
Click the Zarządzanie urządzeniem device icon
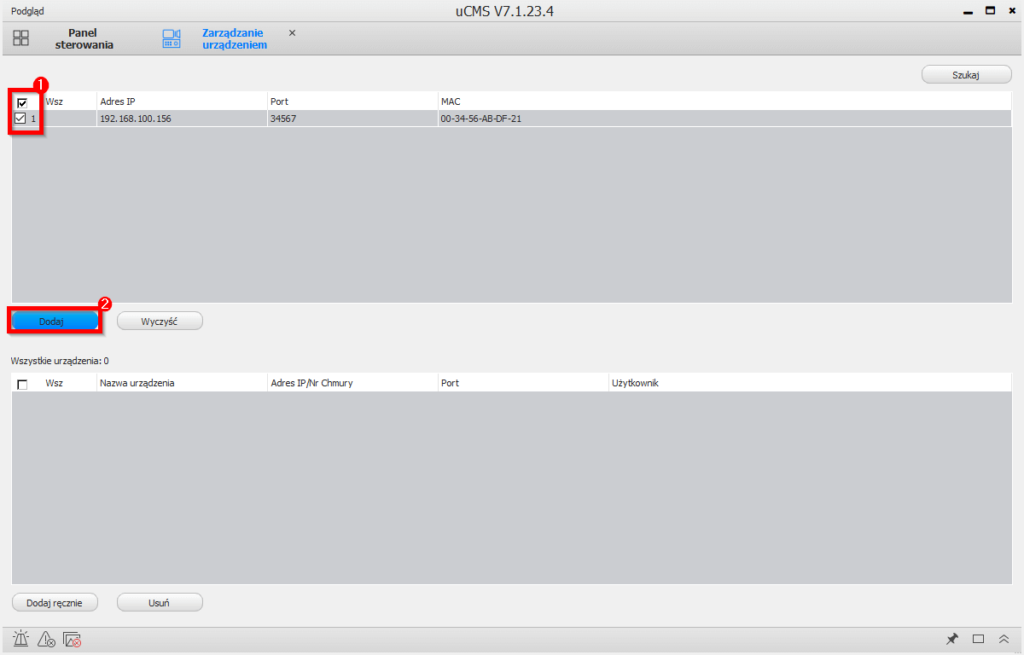point(171,38)
